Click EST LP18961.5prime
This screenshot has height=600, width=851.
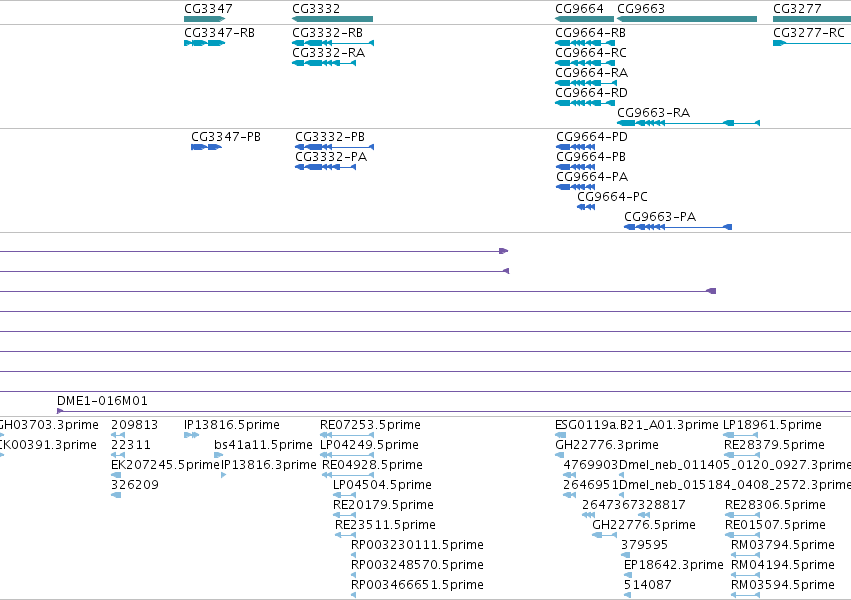pos(772,425)
